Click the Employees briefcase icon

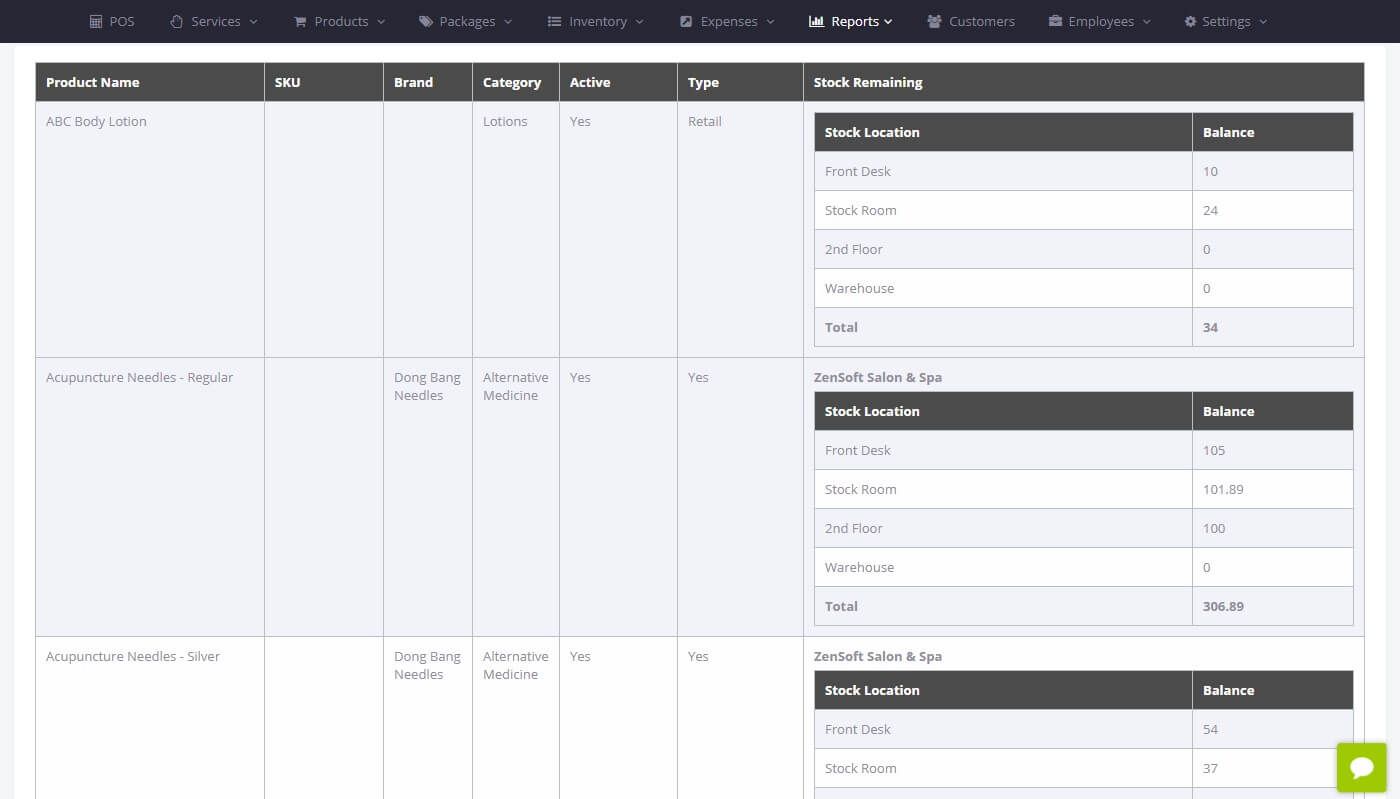point(1055,21)
